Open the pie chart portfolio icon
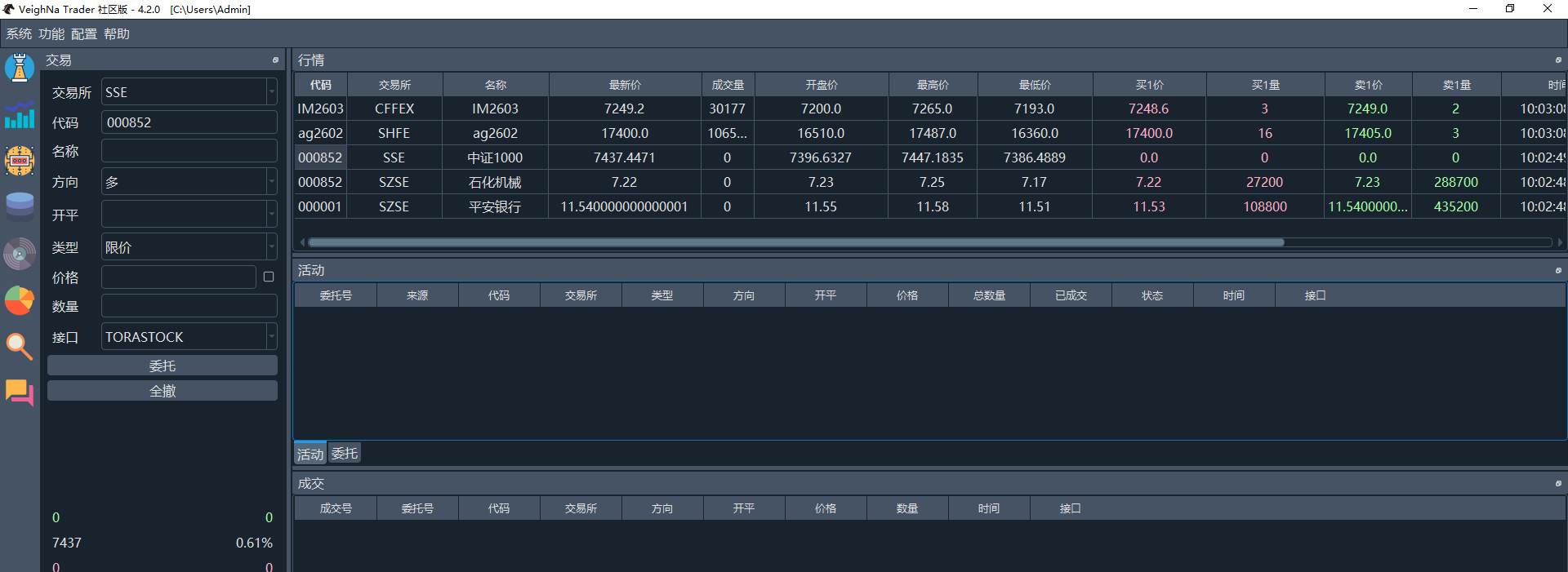This screenshot has width=1568, height=572. tap(20, 300)
